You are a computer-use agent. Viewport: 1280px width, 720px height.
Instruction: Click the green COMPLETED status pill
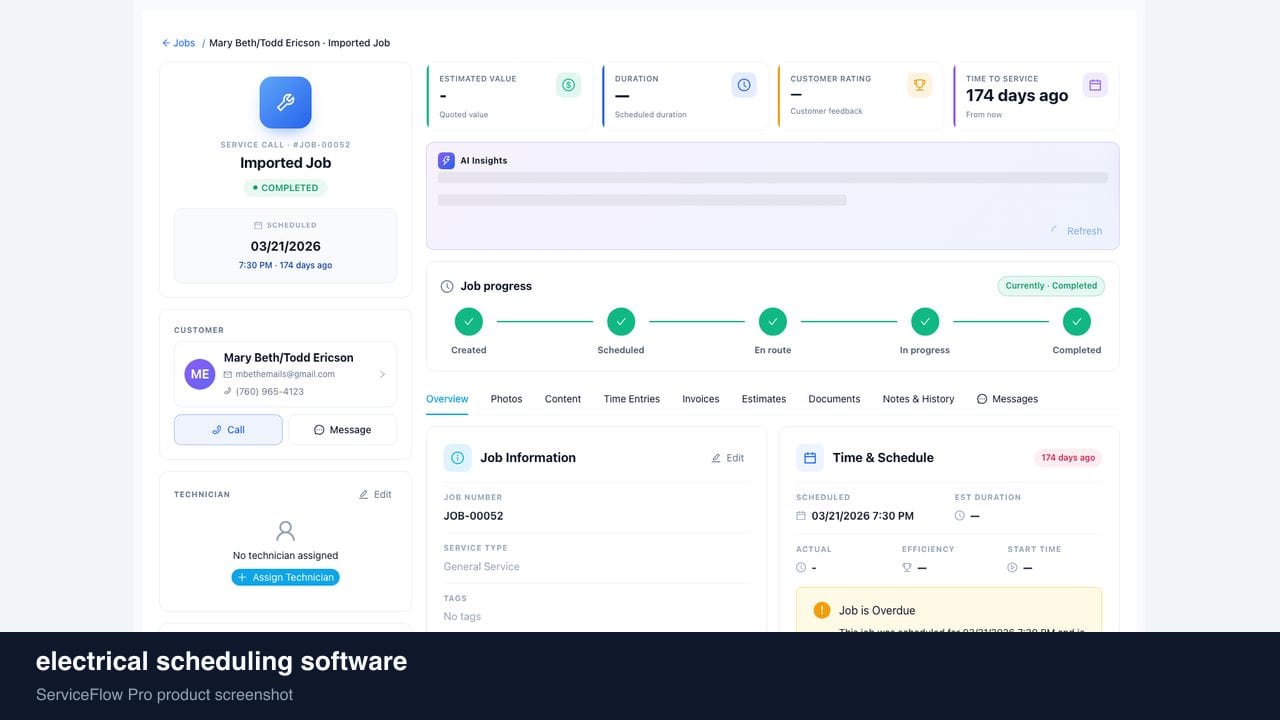(x=285, y=188)
